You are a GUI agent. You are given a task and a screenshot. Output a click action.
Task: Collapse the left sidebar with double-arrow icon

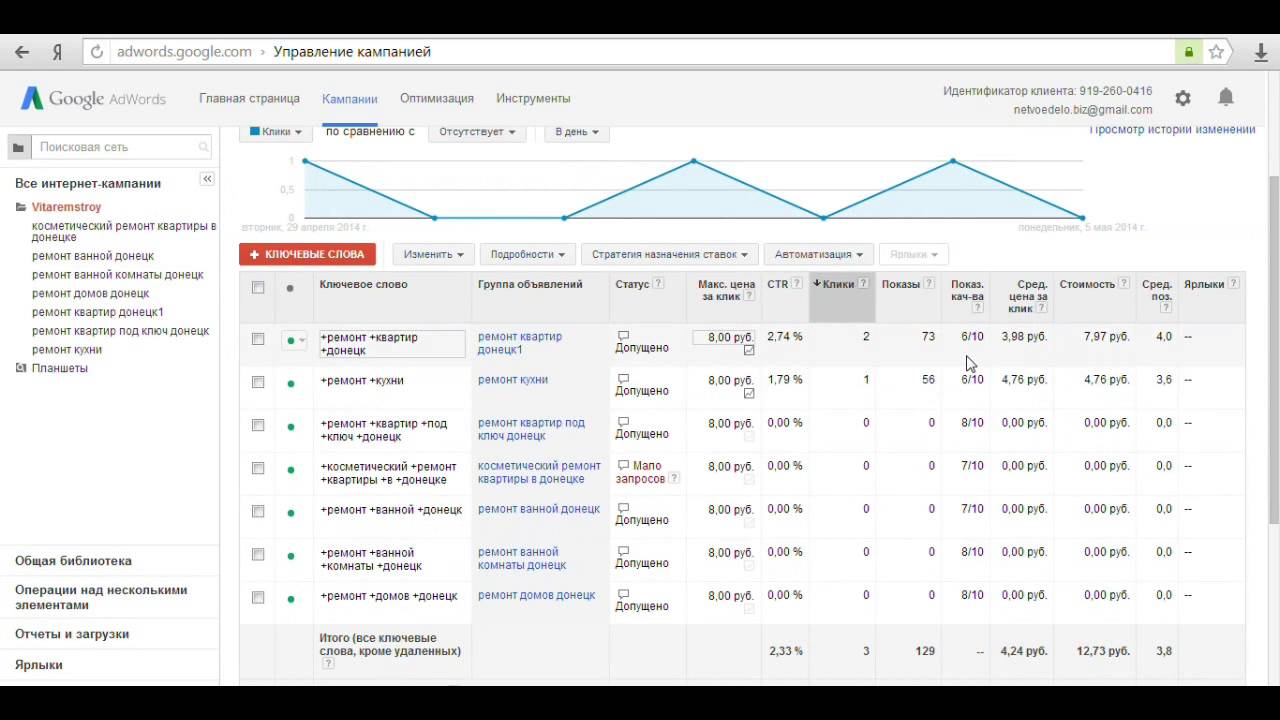(207, 179)
